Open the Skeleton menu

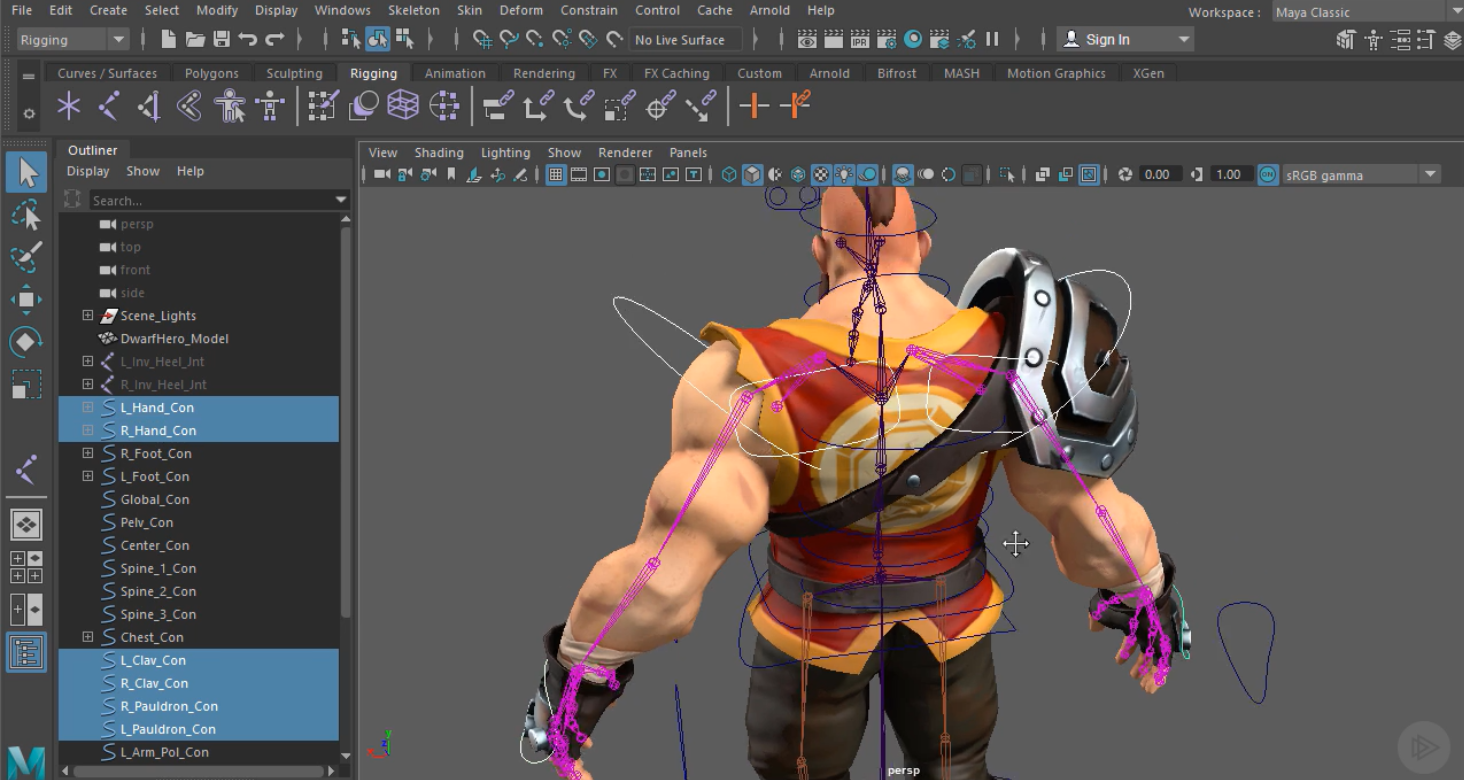(413, 10)
